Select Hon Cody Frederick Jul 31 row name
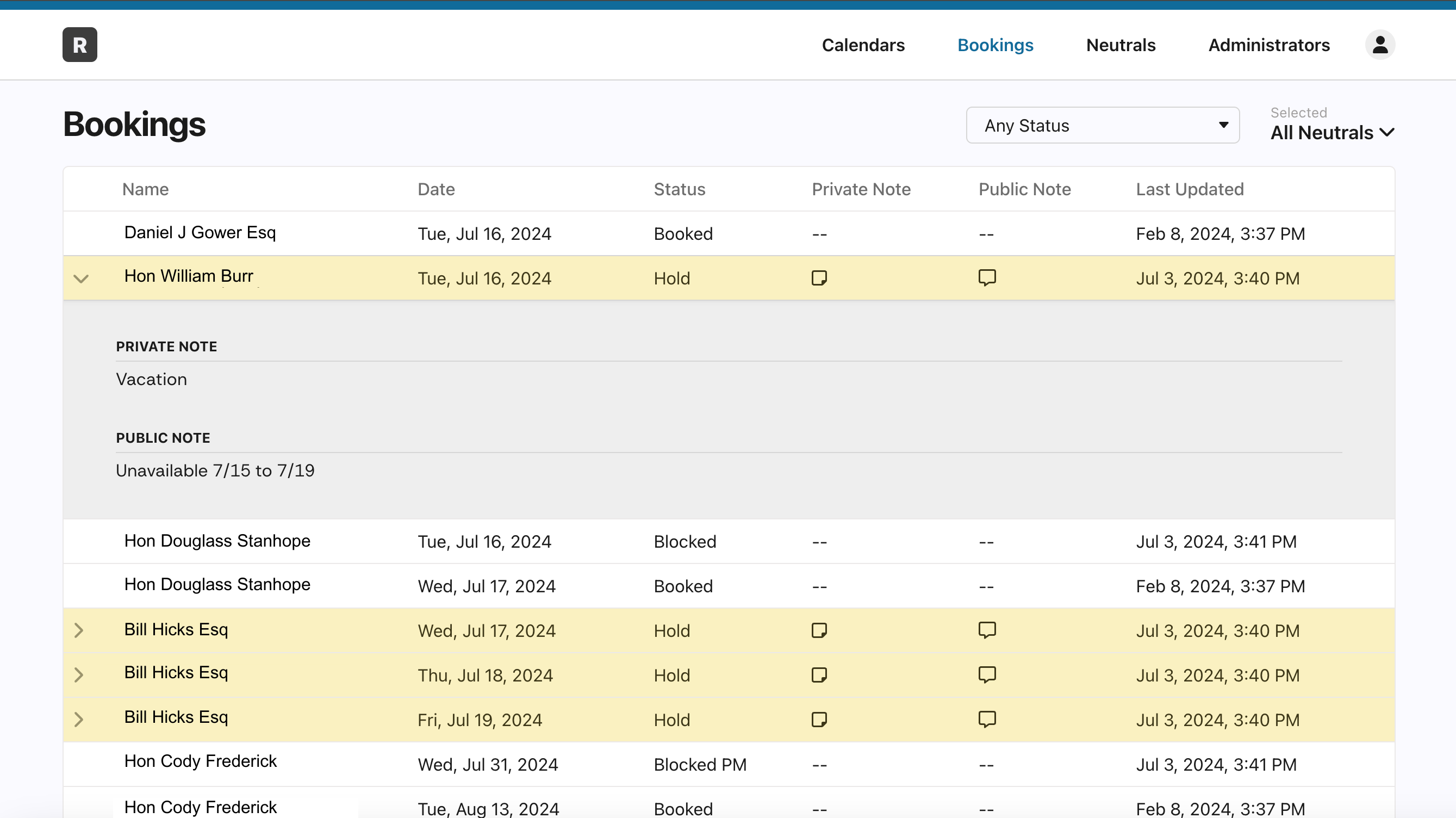Image resolution: width=1456 pixels, height=818 pixels. pos(200,761)
